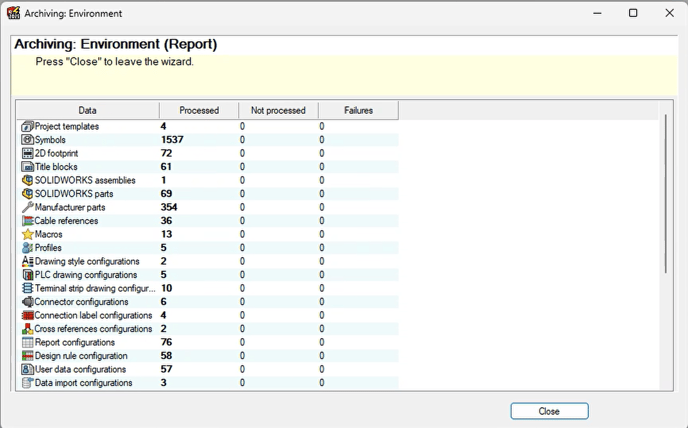The height and width of the screenshot is (428, 688).
Task: Sort by the Data column header
Action: (x=88, y=110)
